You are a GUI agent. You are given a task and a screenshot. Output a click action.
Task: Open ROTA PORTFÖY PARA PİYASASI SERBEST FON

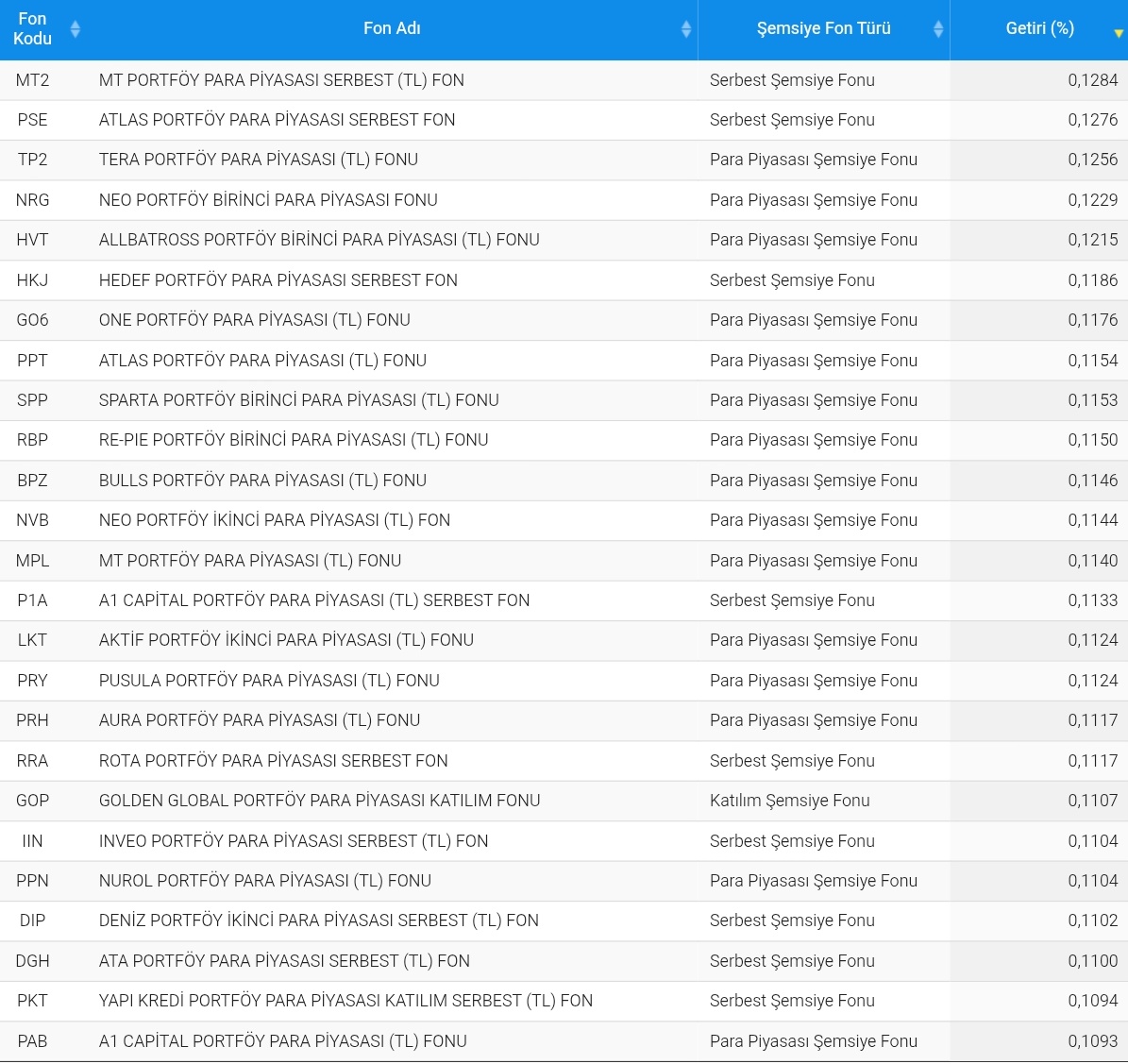[274, 760]
